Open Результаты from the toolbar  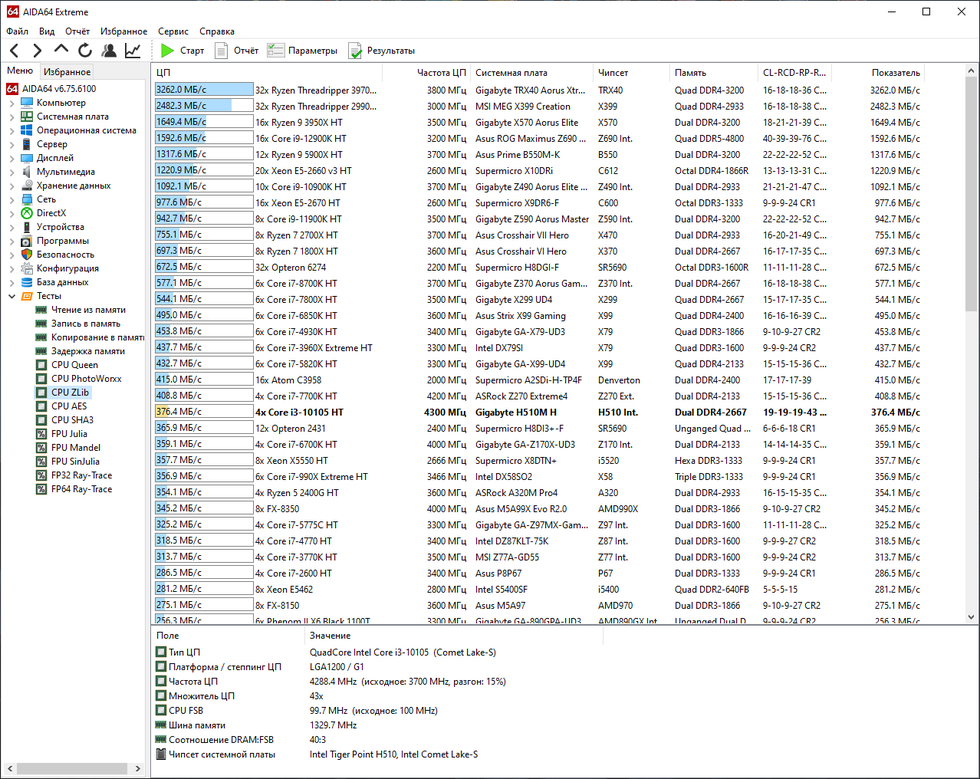point(381,50)
